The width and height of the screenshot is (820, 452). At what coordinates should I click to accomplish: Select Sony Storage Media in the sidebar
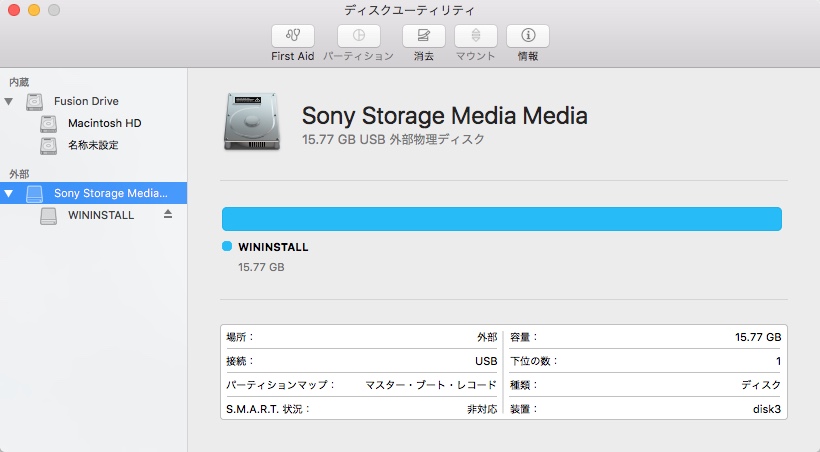110,193
